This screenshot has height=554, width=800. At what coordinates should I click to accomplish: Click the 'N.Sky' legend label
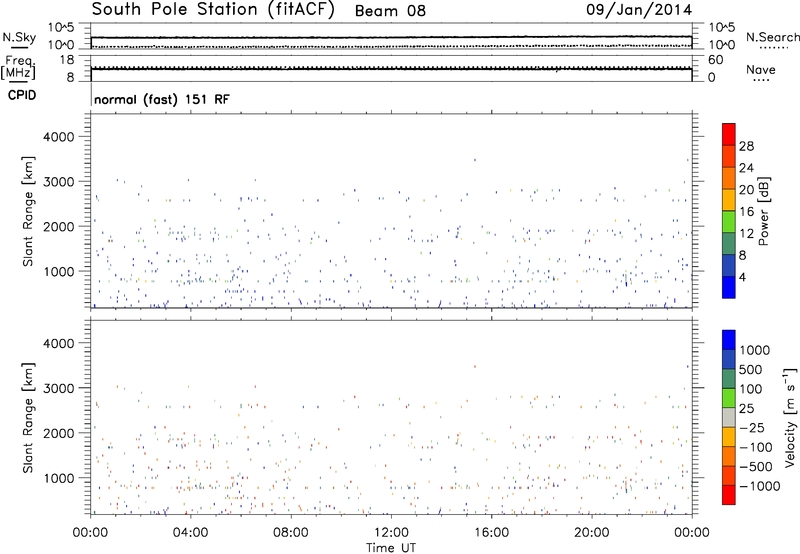19,37
